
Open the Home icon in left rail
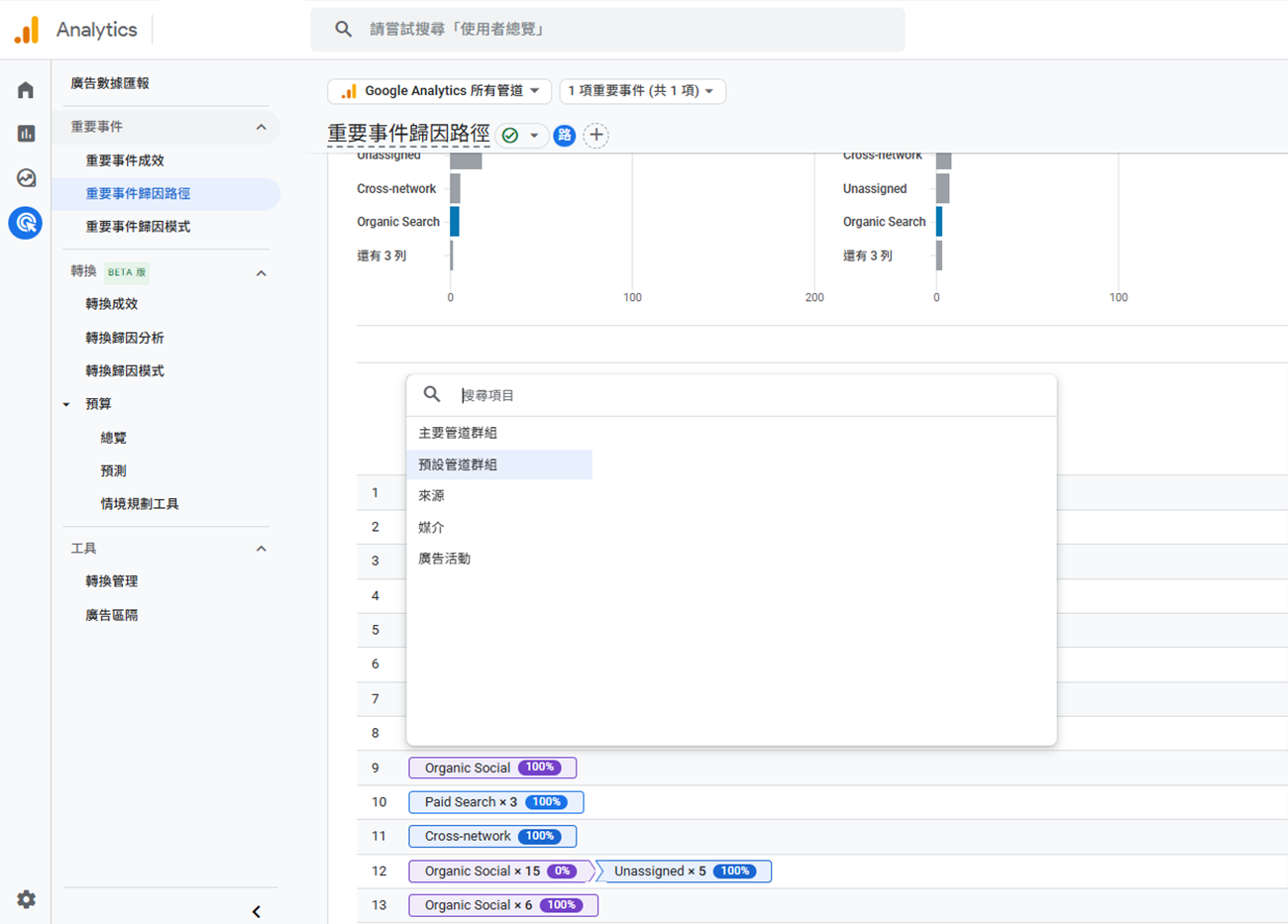(26, 90)
